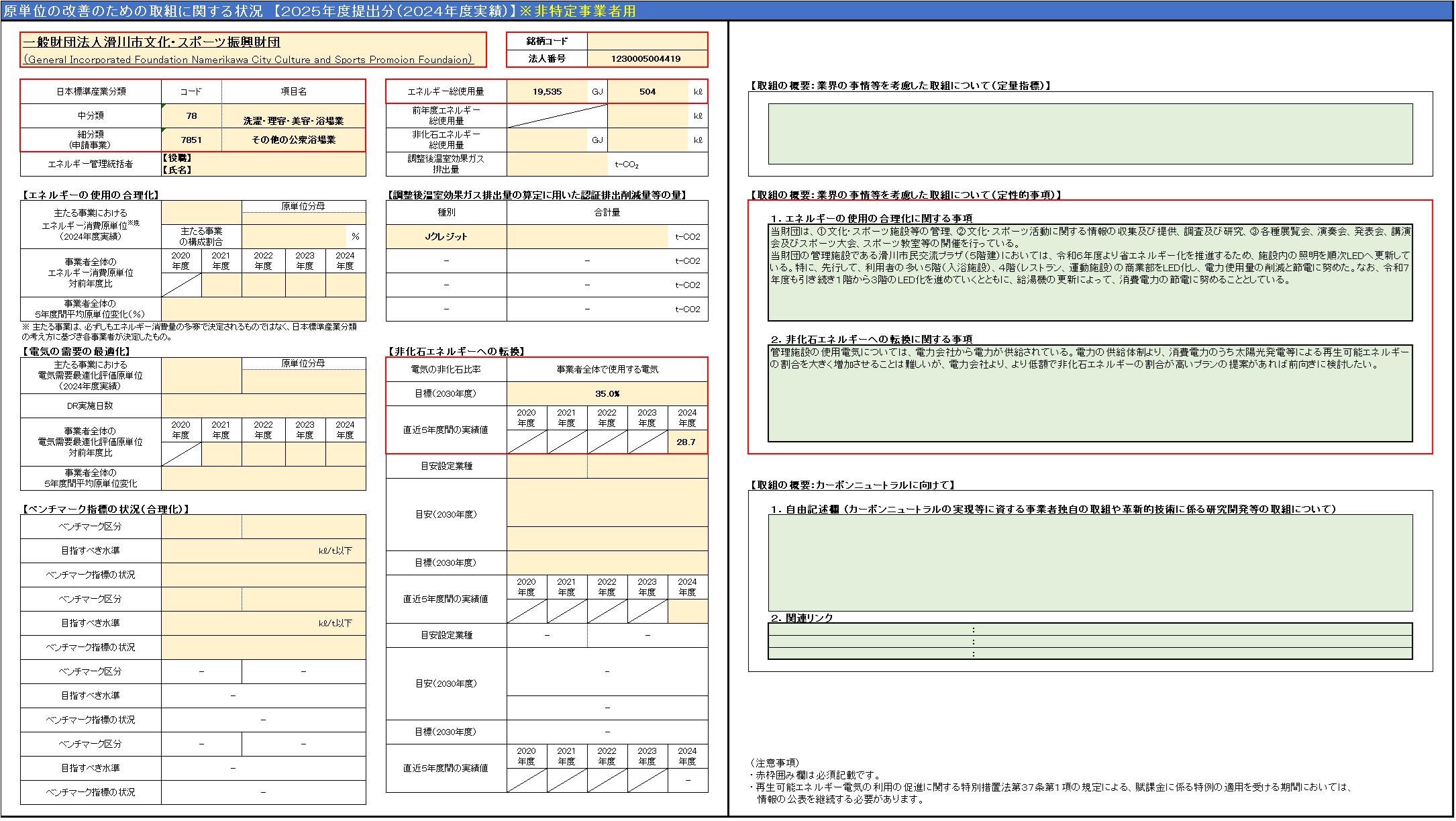The image size is (1456, 821).
Task: Click the DR実施日数 input cell
Action: point(263,406)
